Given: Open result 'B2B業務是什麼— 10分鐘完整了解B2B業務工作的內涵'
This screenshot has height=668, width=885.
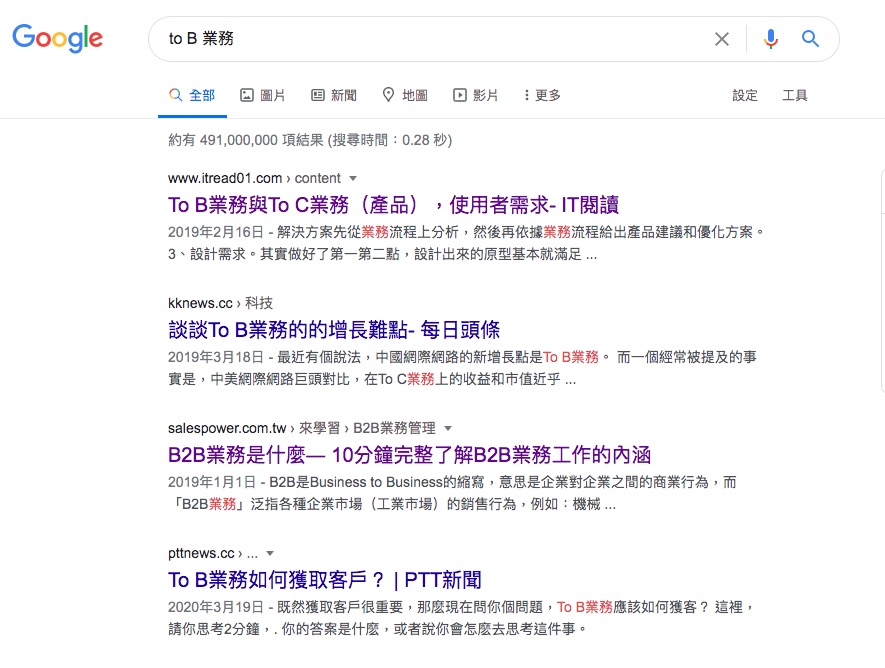Looking at the screenshot, I should click(410, 455).
